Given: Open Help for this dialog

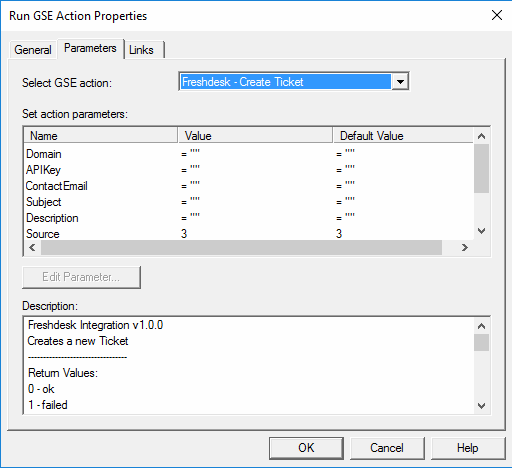Looking at the screenshot, I should click(468, 448).
